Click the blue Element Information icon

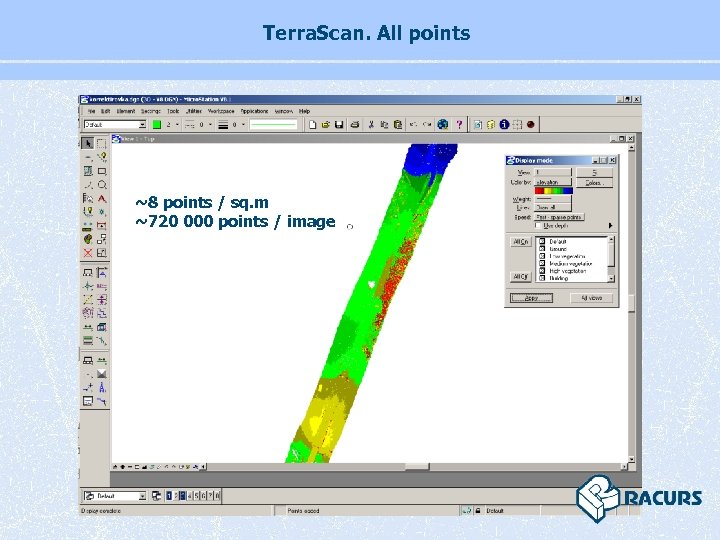(x=504, y=124)
